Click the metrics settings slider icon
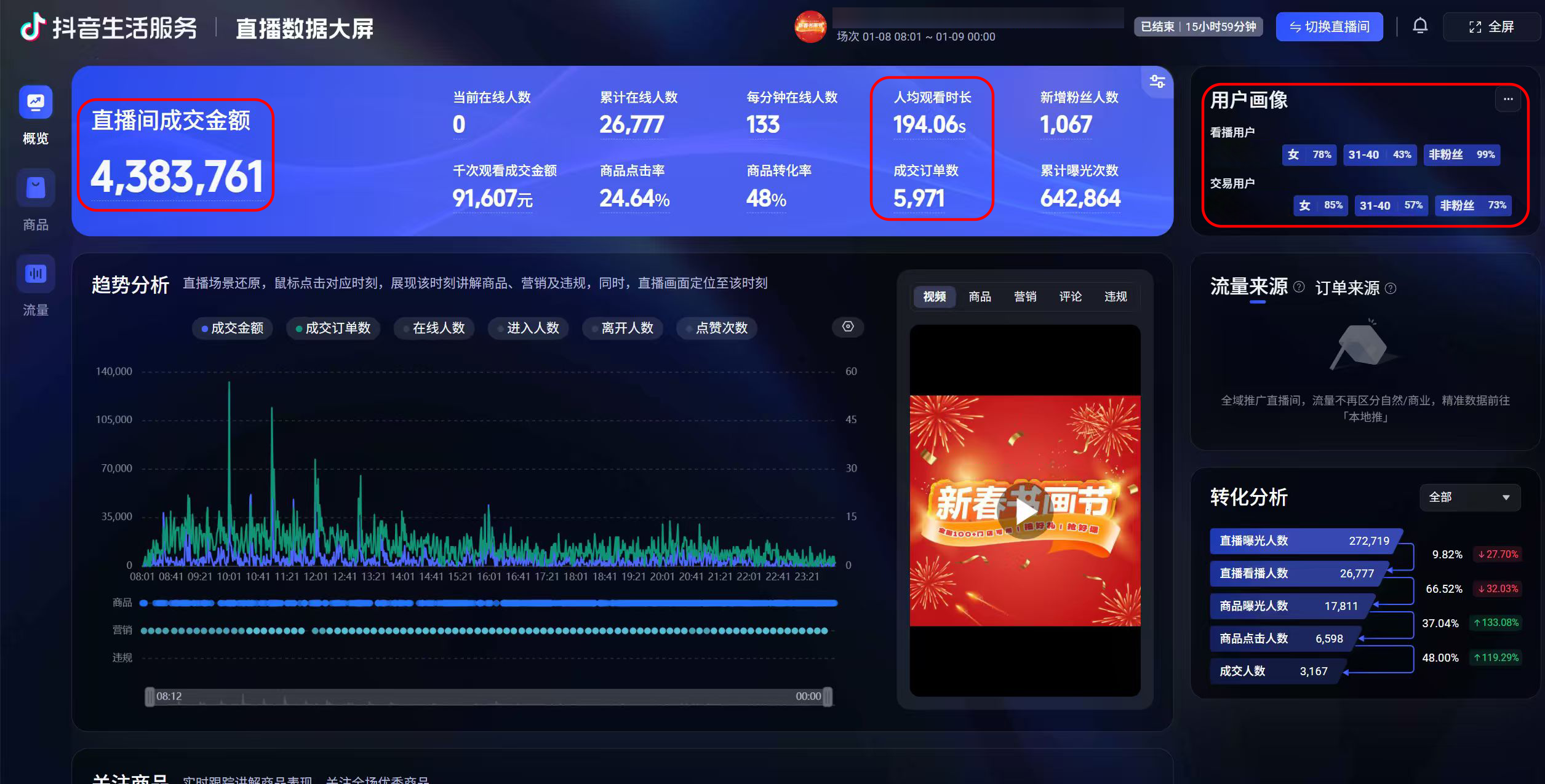This screenshot has width=1545, height=784. tap(1157, 81)
